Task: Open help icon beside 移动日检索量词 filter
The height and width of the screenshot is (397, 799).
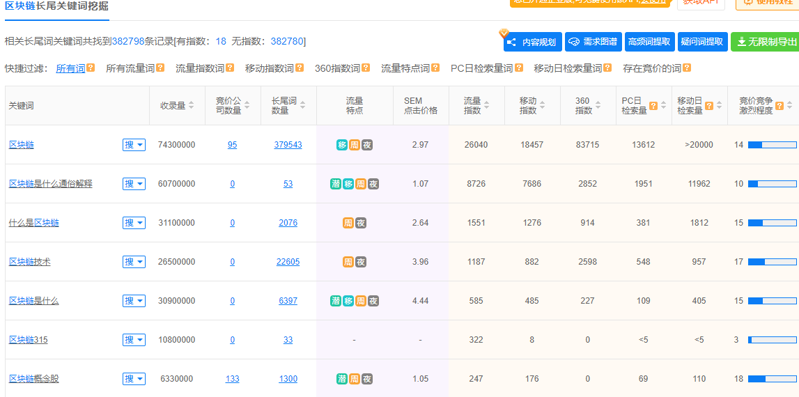Action: click(x=607, y=68)
